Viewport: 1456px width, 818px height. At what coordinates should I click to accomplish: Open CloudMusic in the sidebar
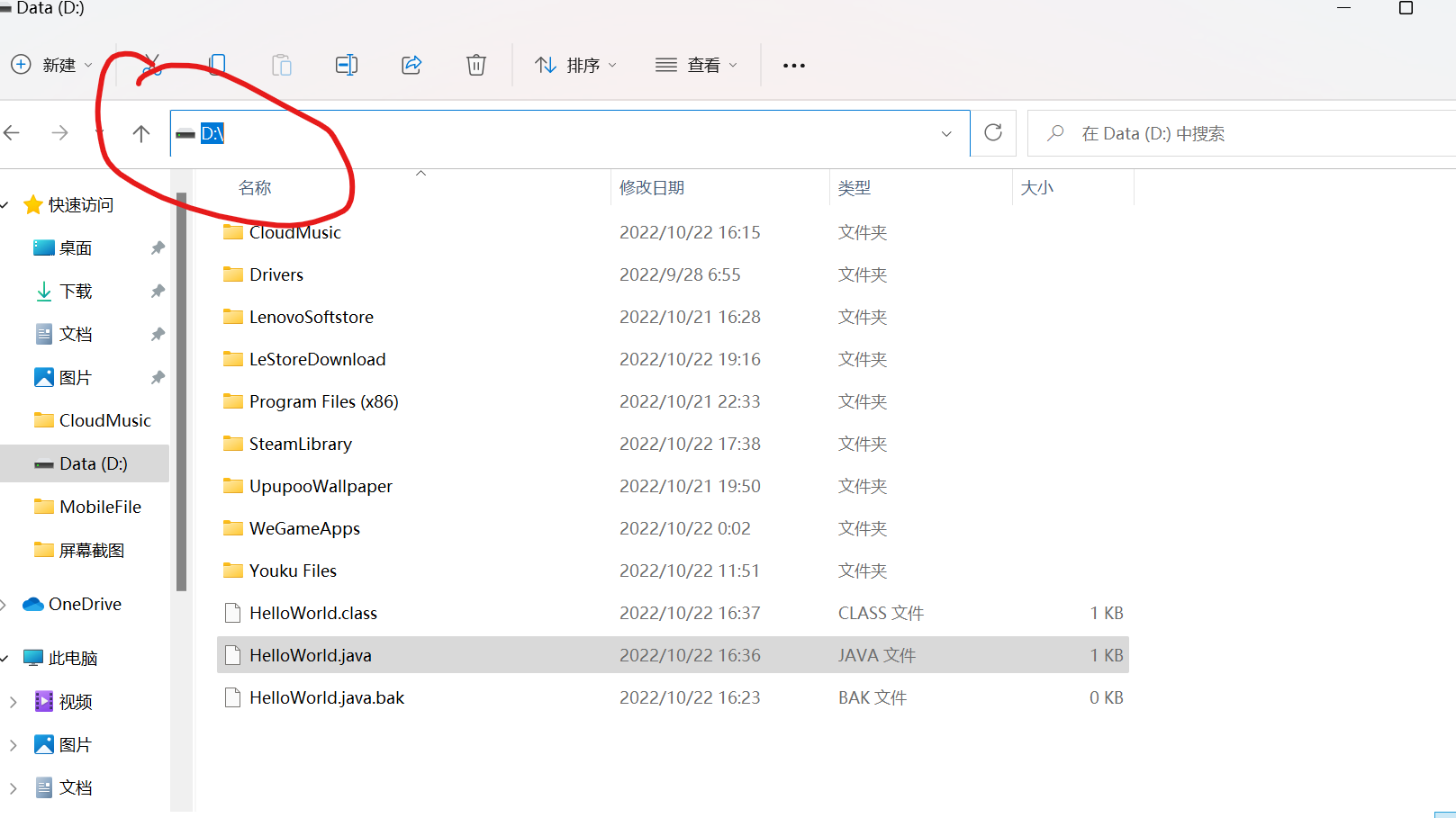click(93, 420)
